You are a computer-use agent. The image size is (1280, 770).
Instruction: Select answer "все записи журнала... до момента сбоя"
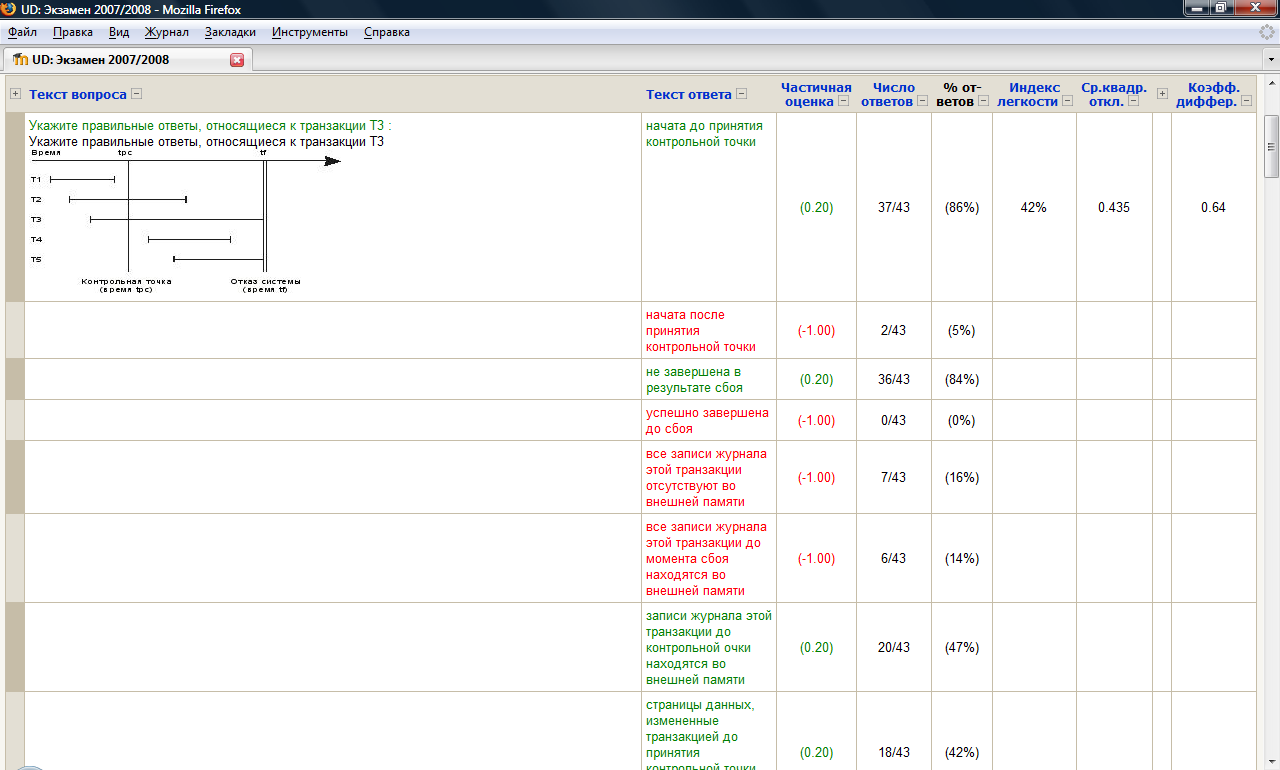[706, 559]
